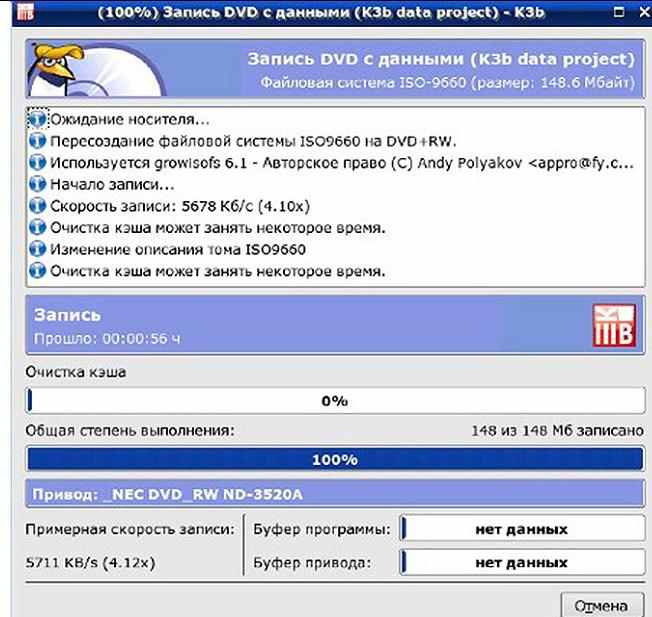Select log line 'Ожидание носителя...'

click(x=130, y=120)
